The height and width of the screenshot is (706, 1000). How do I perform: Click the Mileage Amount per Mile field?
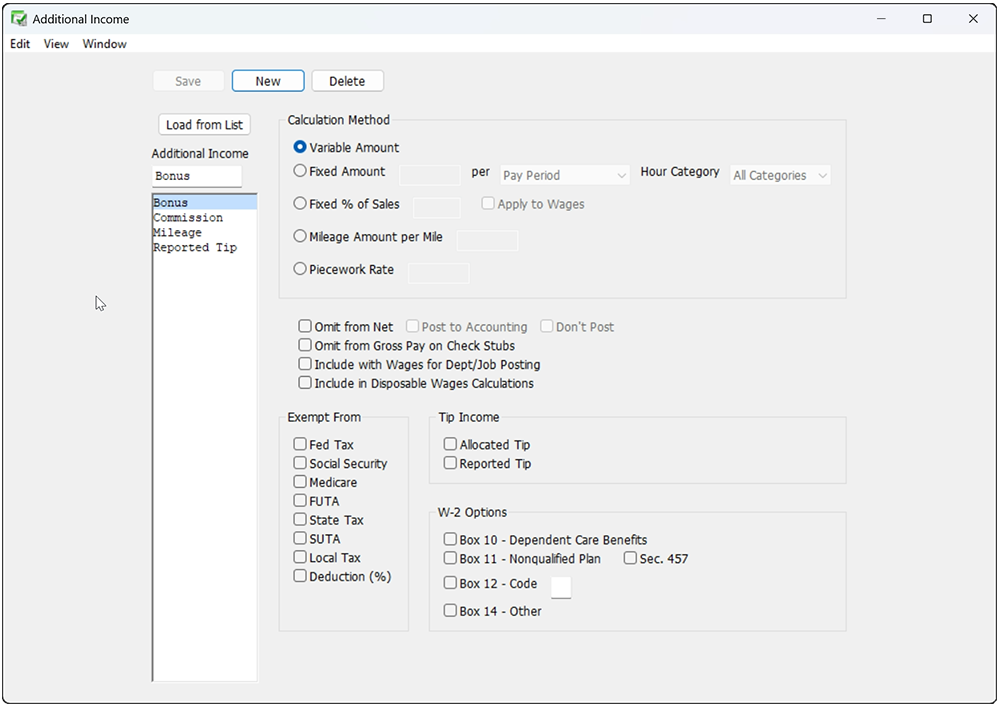tap(487, 240)
